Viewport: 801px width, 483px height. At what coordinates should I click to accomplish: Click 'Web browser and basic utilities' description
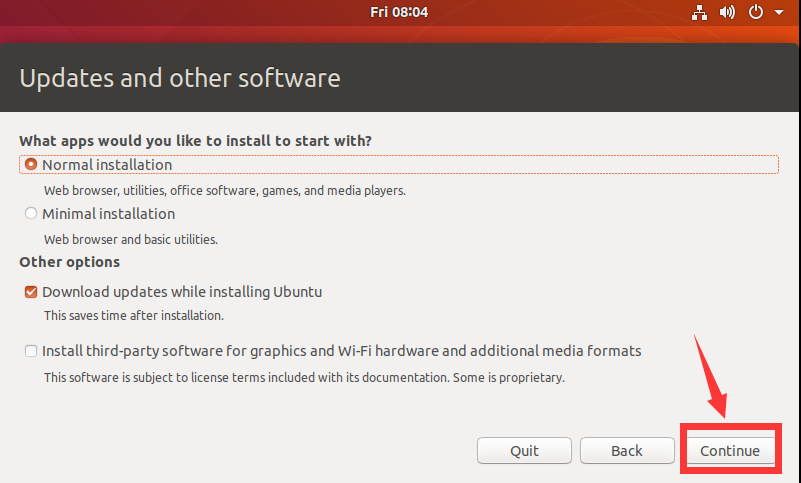(131, 240)
